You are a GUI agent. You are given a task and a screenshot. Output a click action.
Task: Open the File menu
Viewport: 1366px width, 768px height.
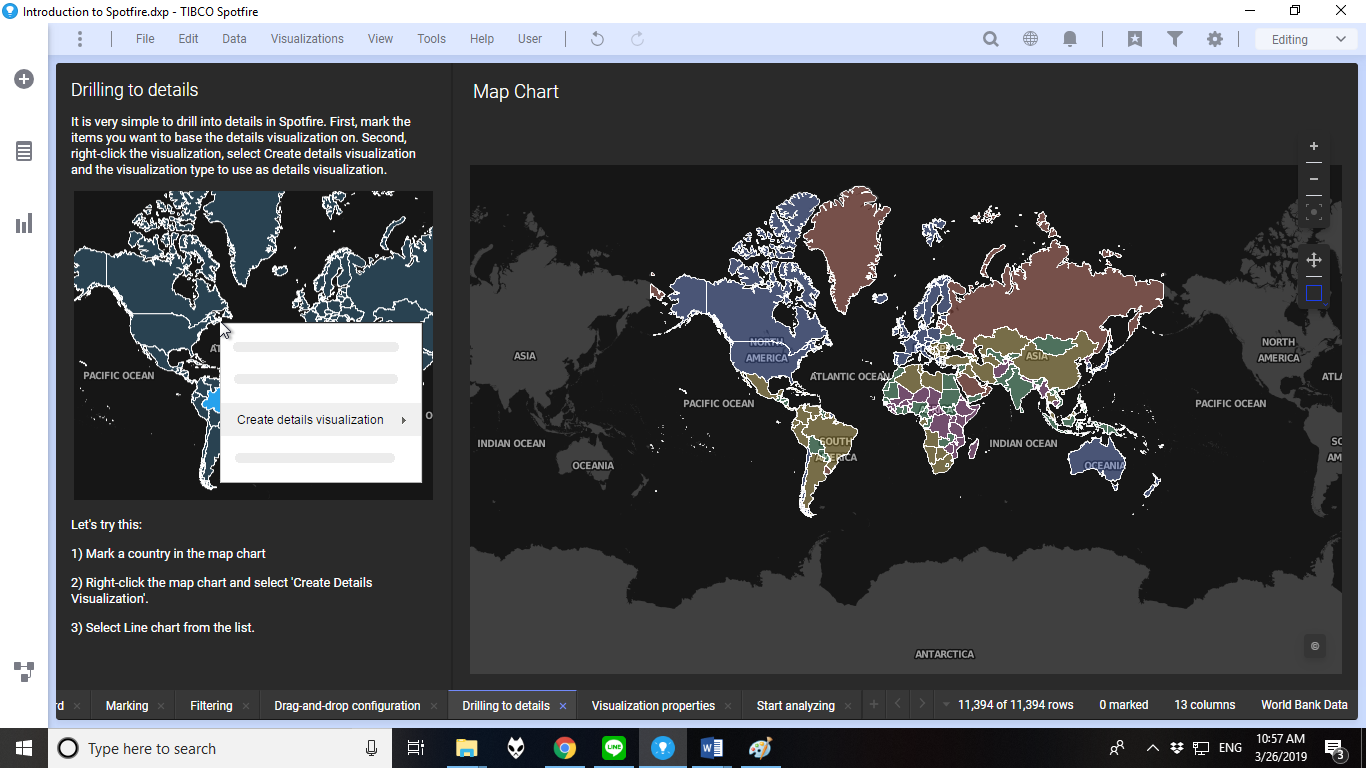145,39
